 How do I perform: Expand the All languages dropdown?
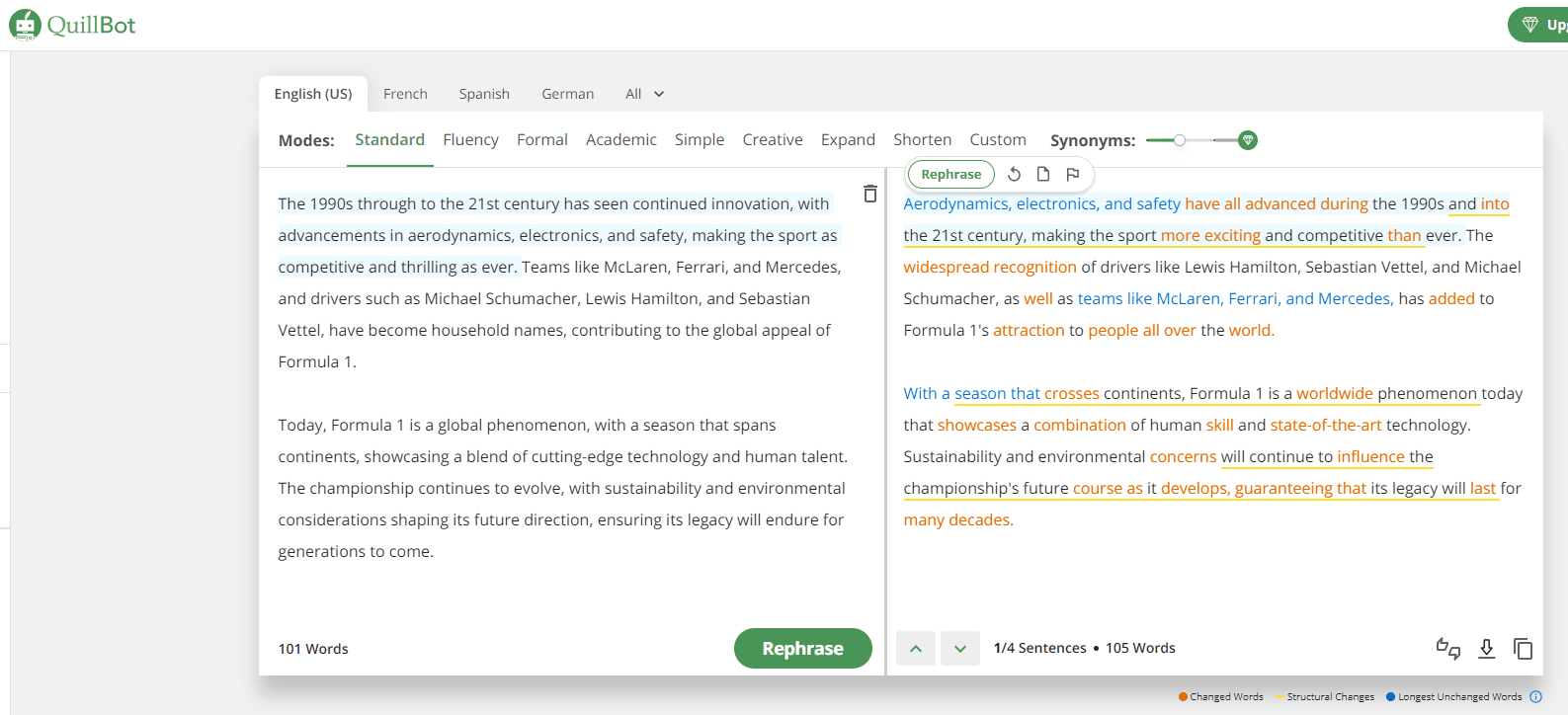[x=644, y=94]
